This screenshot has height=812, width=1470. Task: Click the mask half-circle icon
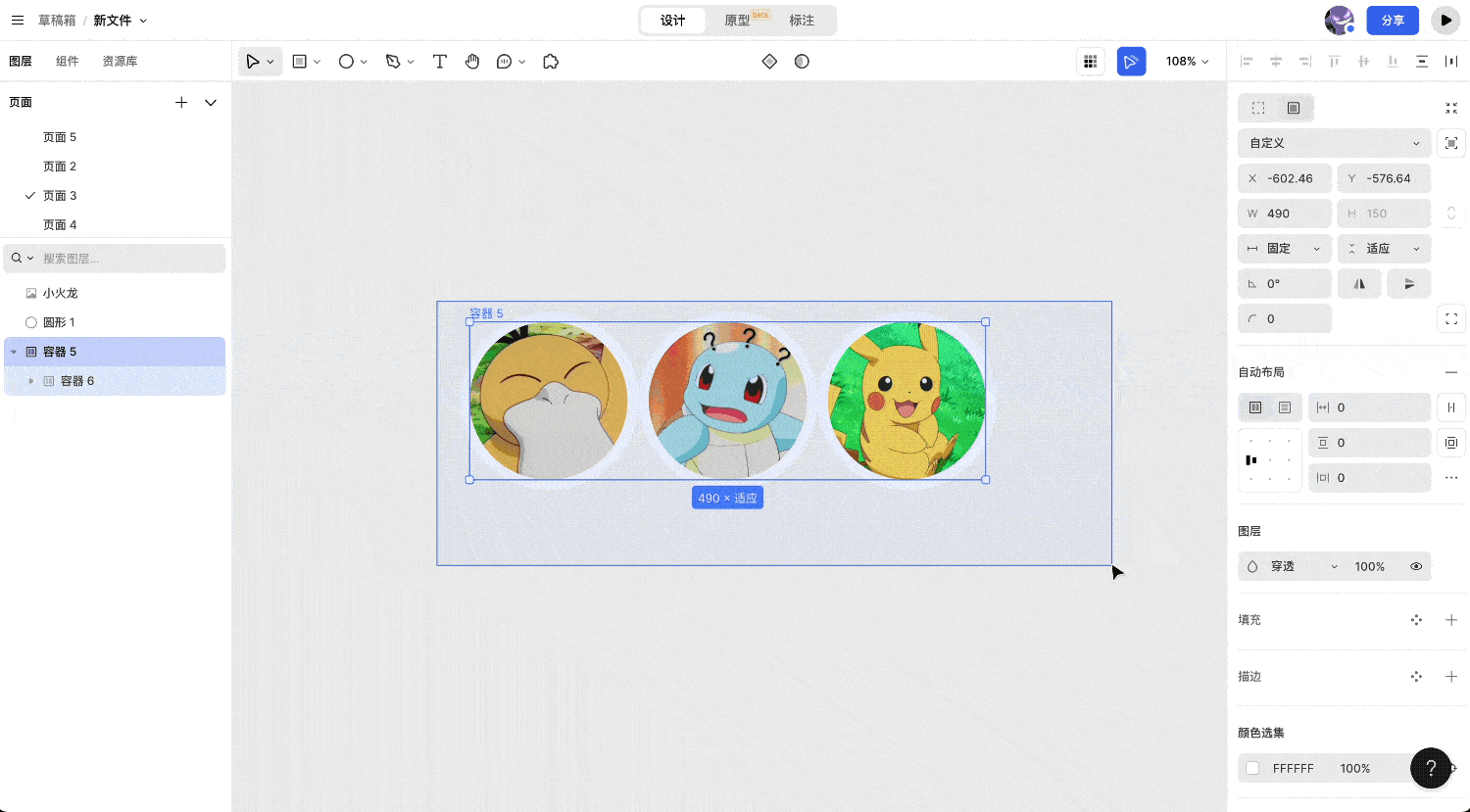pos(802,62)
